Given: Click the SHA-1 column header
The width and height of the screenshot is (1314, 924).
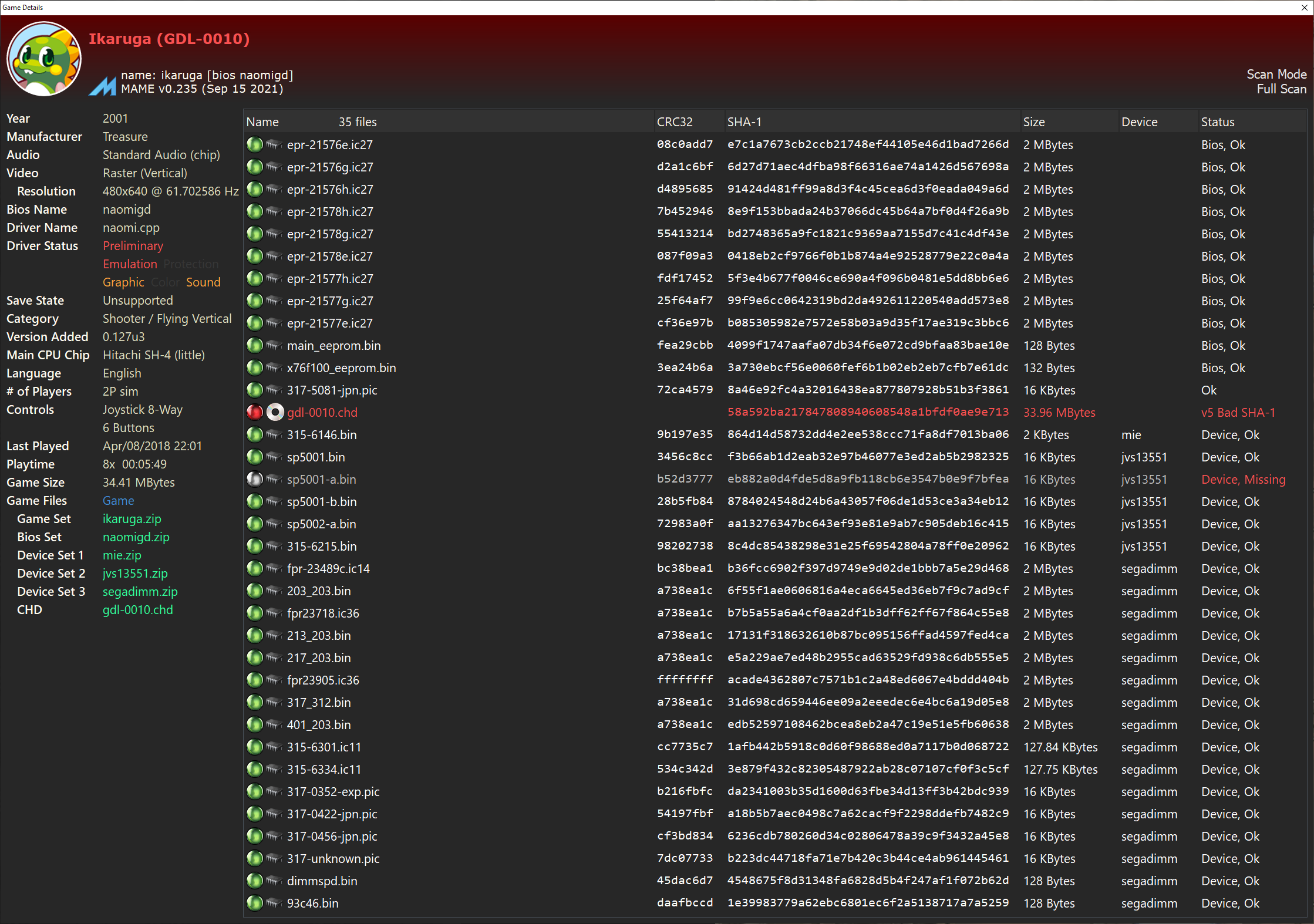Looking at the screenshot, I should click(744, 122).
